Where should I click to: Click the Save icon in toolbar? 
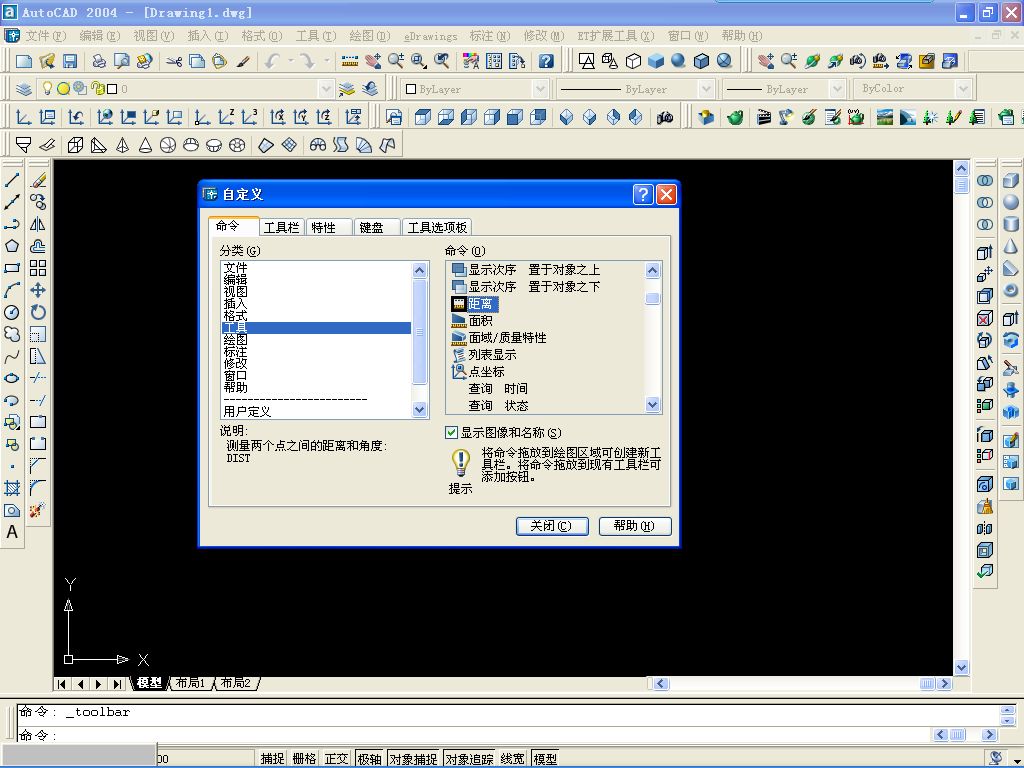70,61
